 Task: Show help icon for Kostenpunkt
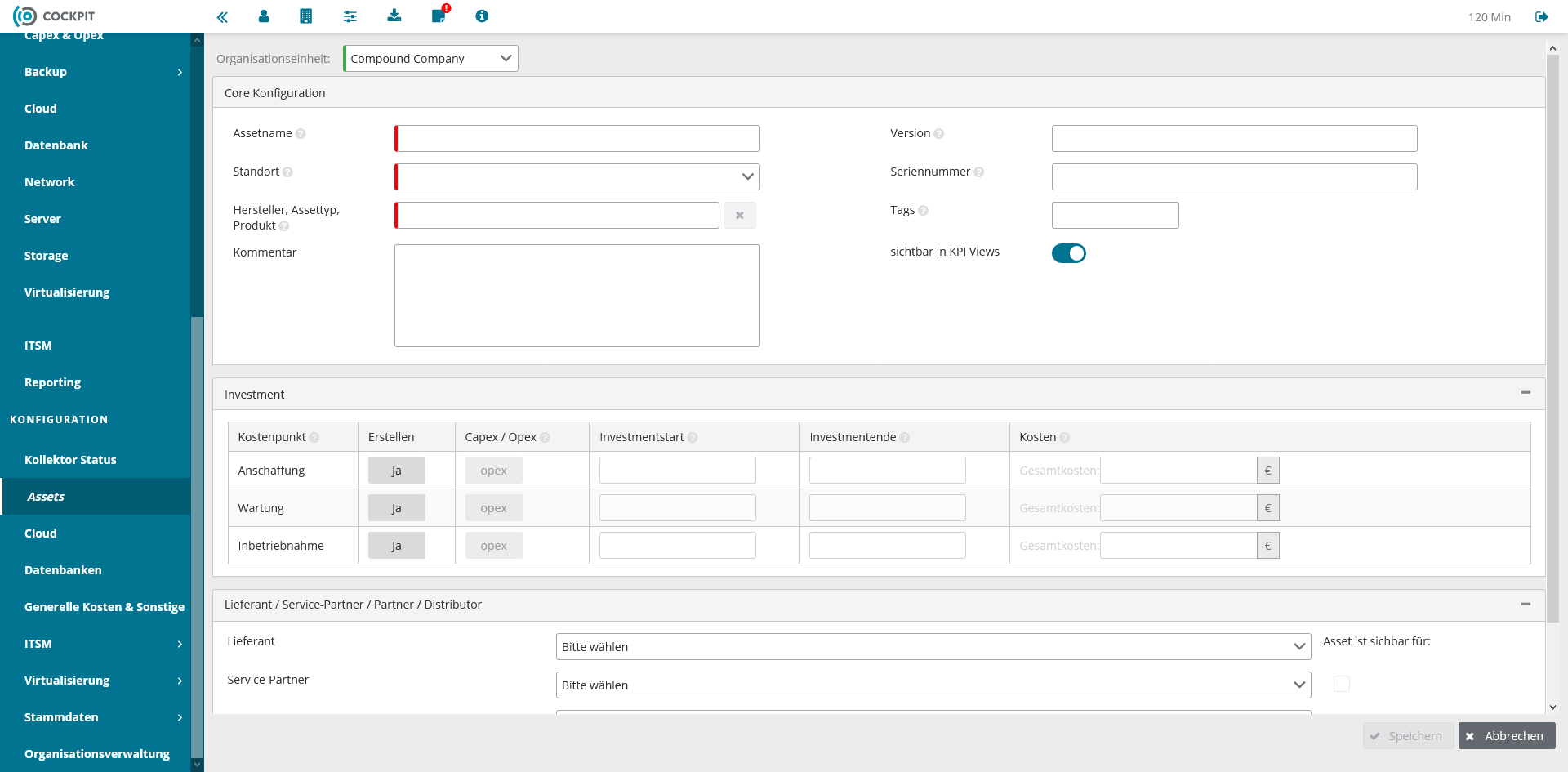[314, 438]
